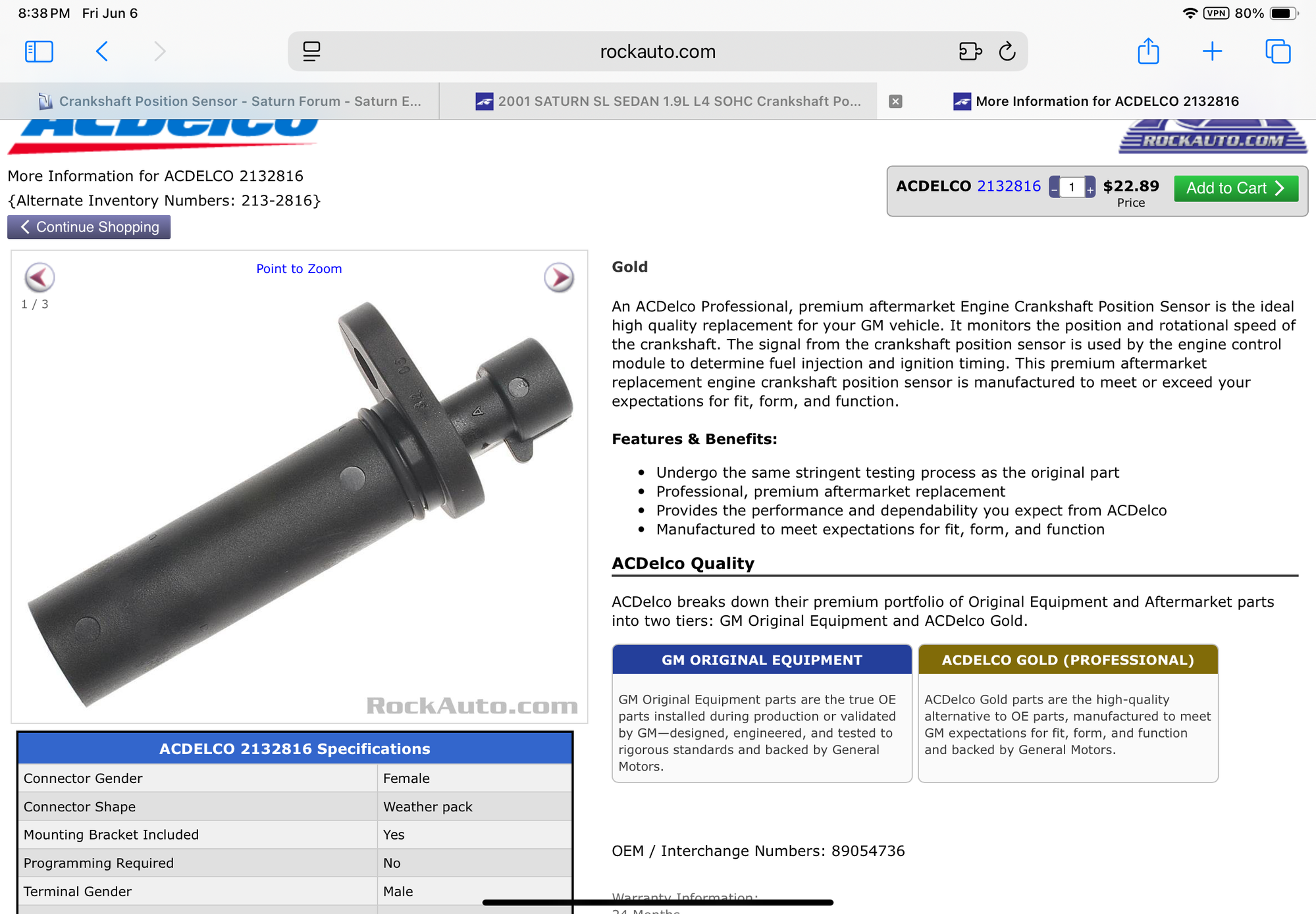Close the current ACDELCO 2132816 tab
The height and width of the screenshot is (914, 1316).
pyautogui.click(x=895, y=101)
